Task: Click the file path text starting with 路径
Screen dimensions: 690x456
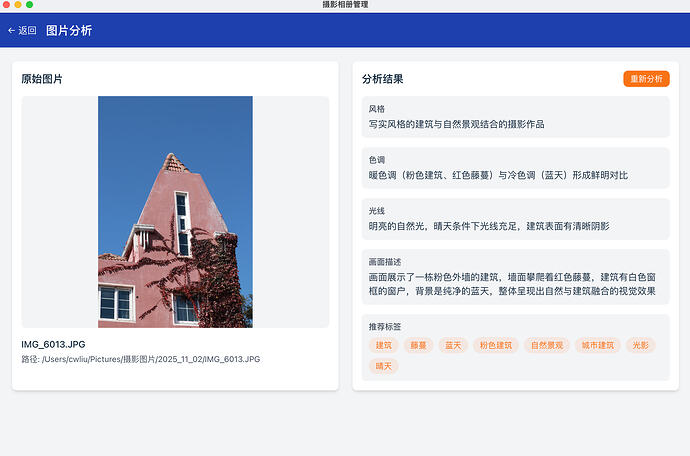Action: click(x=140, y=359)
